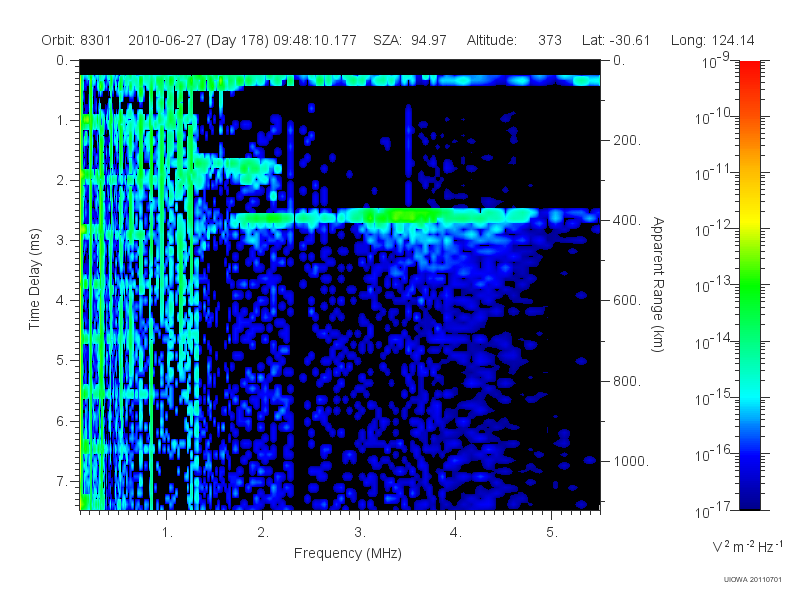The height and width of the screenshot is (600, 800).
Task: Select the date 2010-06-27 (Day 178) text
Action: pos(198,40)
